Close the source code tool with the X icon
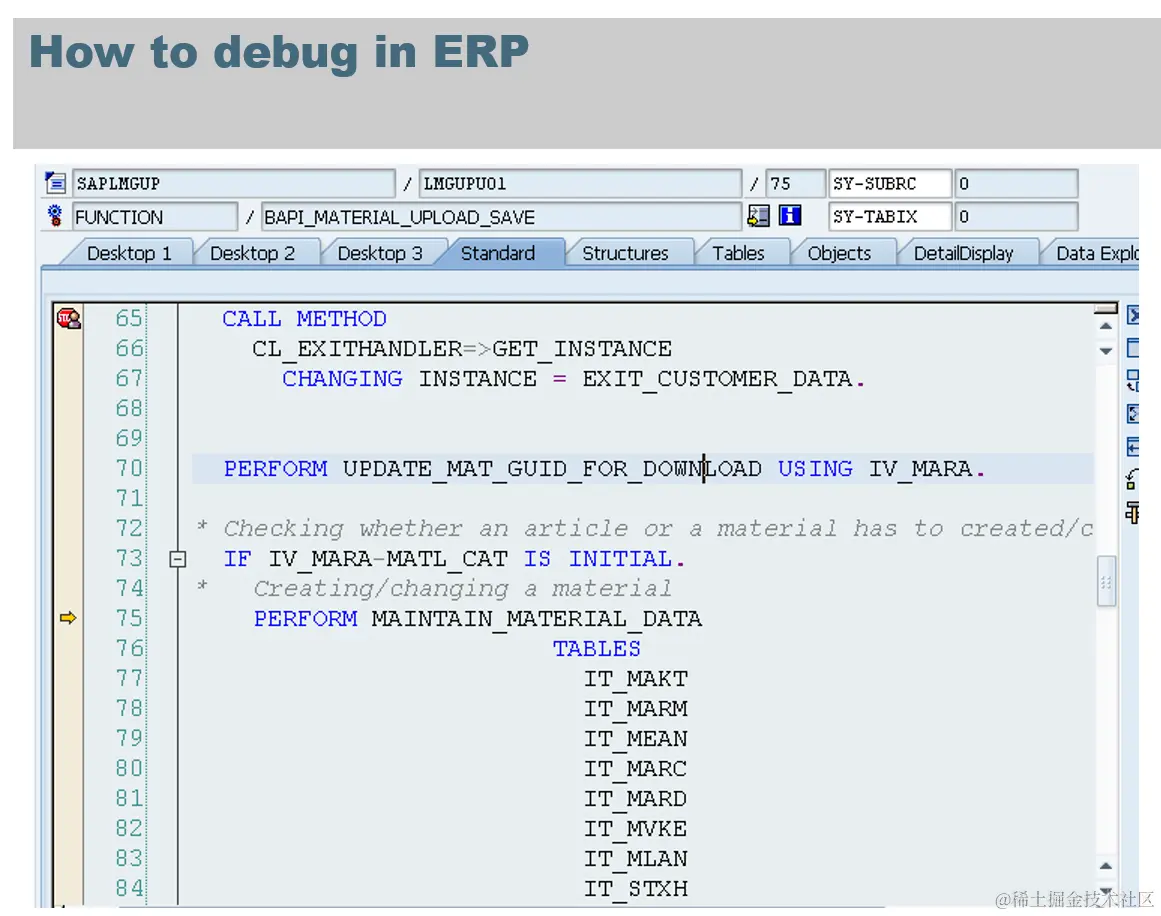This screenshot has width=1161, height=916. click(1133, 315)
